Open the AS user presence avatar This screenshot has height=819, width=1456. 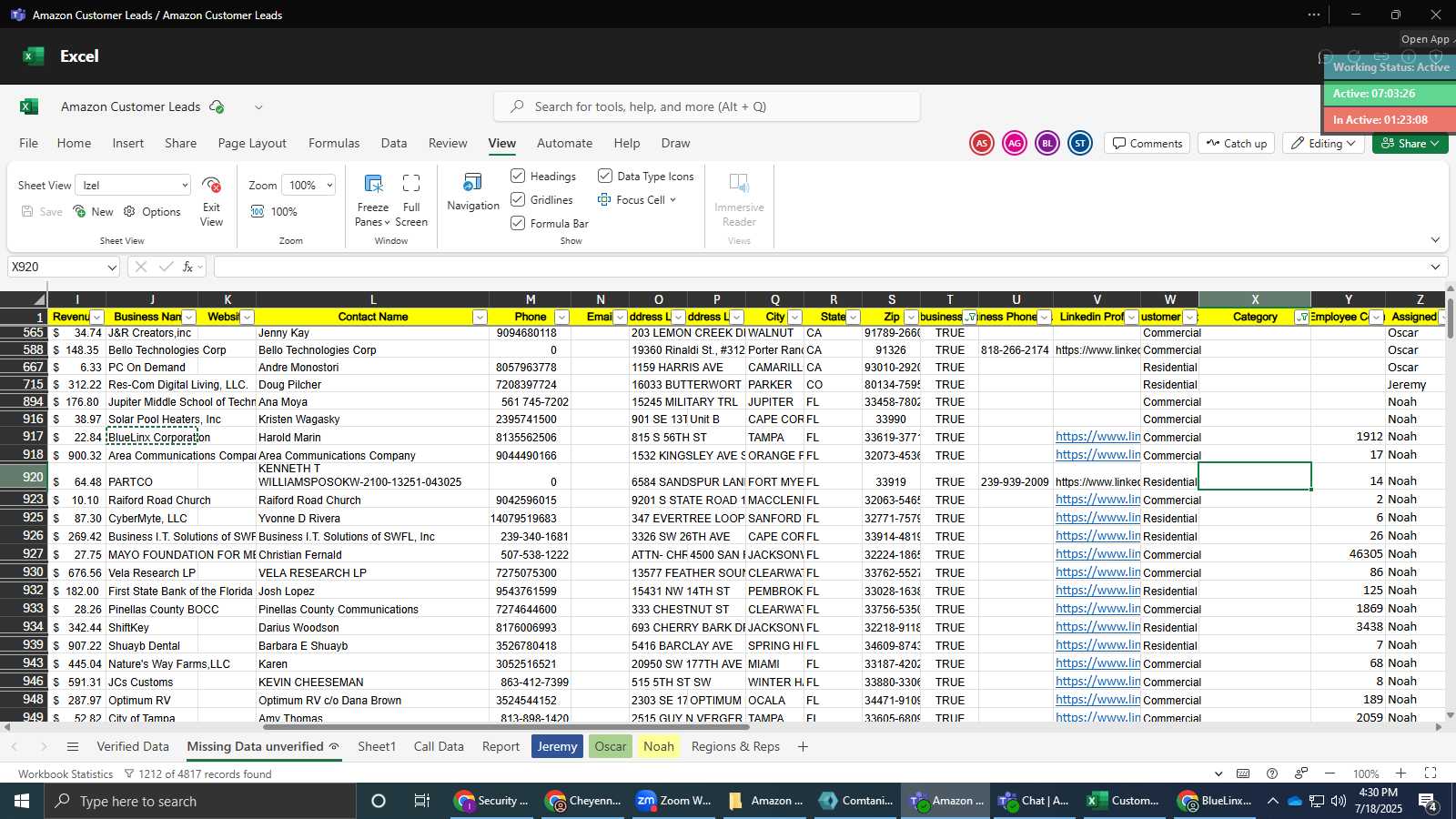tap(981, 143)
